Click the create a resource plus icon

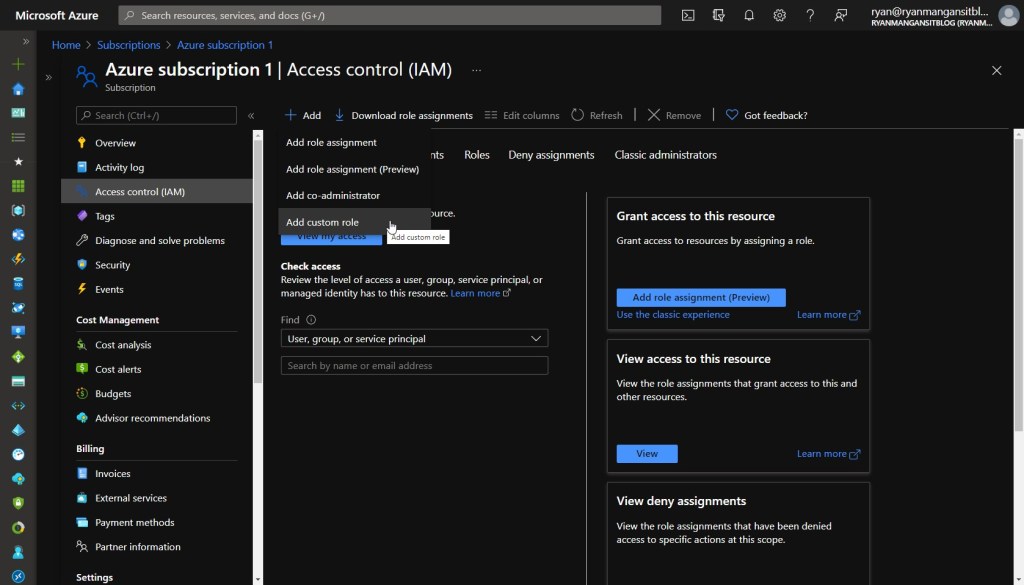(x=18, y=64)
